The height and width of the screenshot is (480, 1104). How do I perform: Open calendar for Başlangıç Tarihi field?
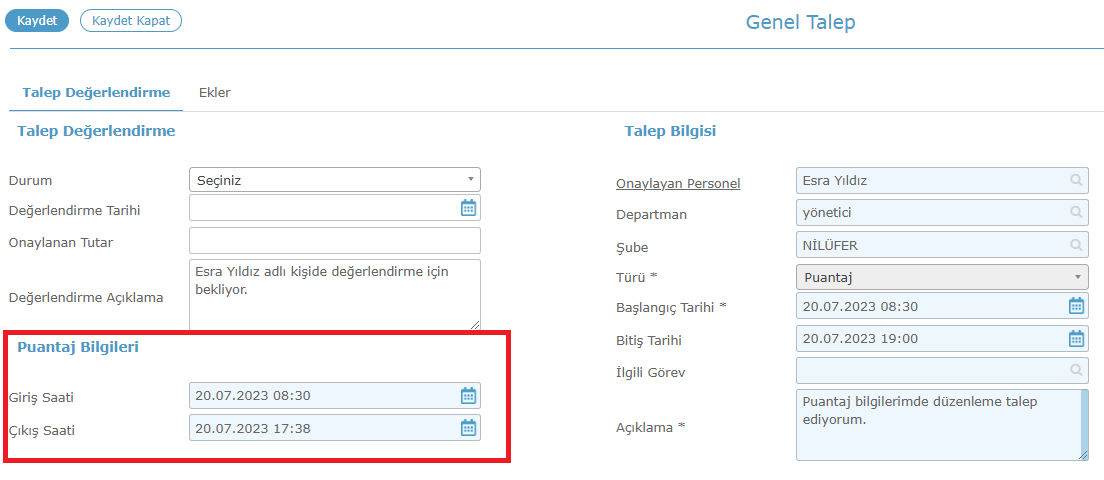coord(1077,305)
